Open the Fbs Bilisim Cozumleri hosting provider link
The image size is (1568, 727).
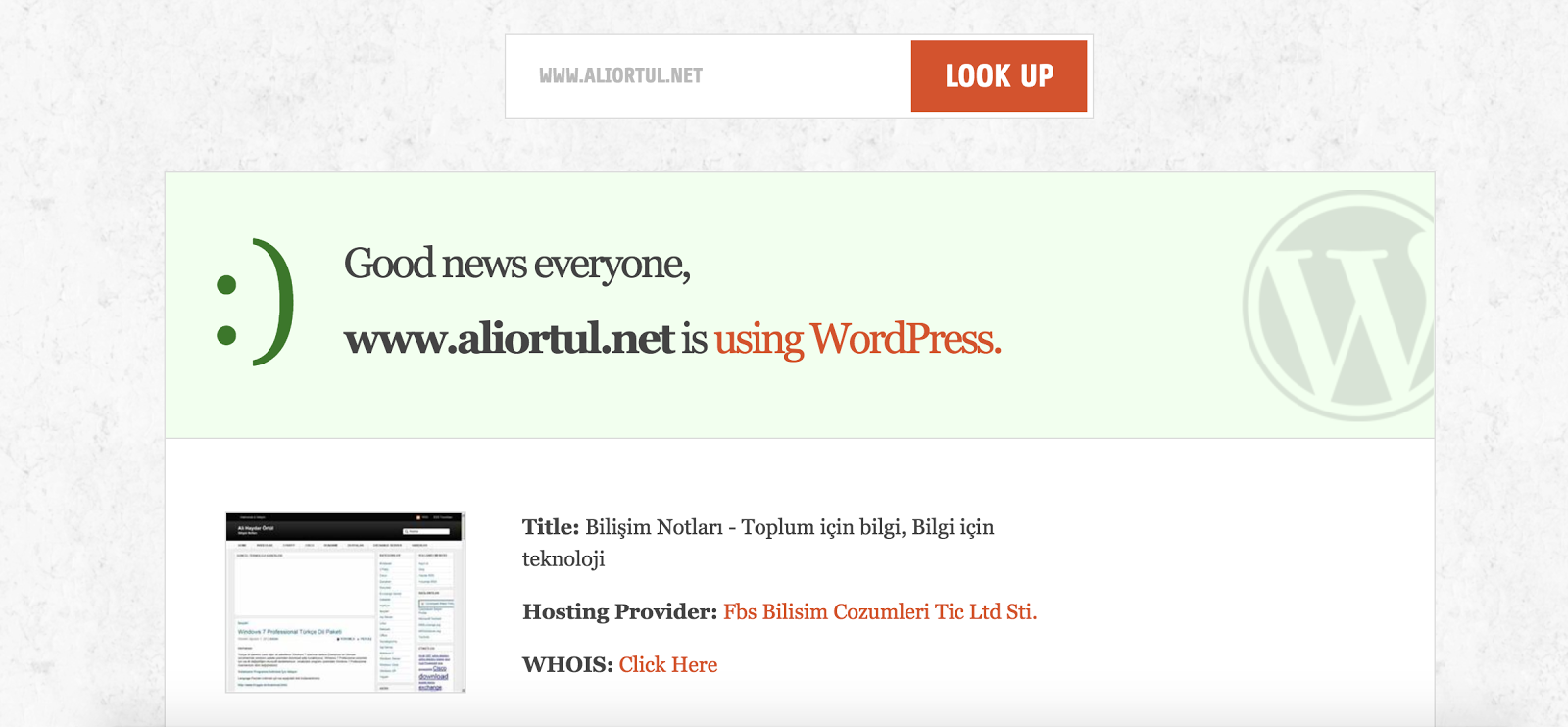pyautogui.click(x=880, y=612)
